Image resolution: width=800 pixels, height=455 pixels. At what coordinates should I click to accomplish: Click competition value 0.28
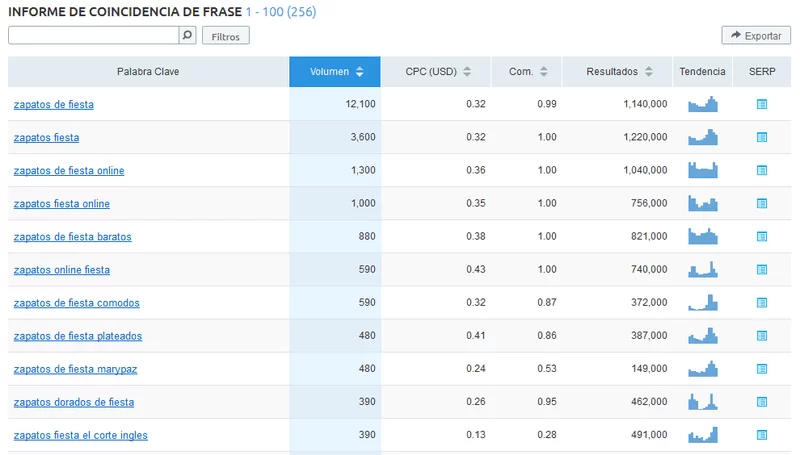pyautogui.click(x=546, y=435)
